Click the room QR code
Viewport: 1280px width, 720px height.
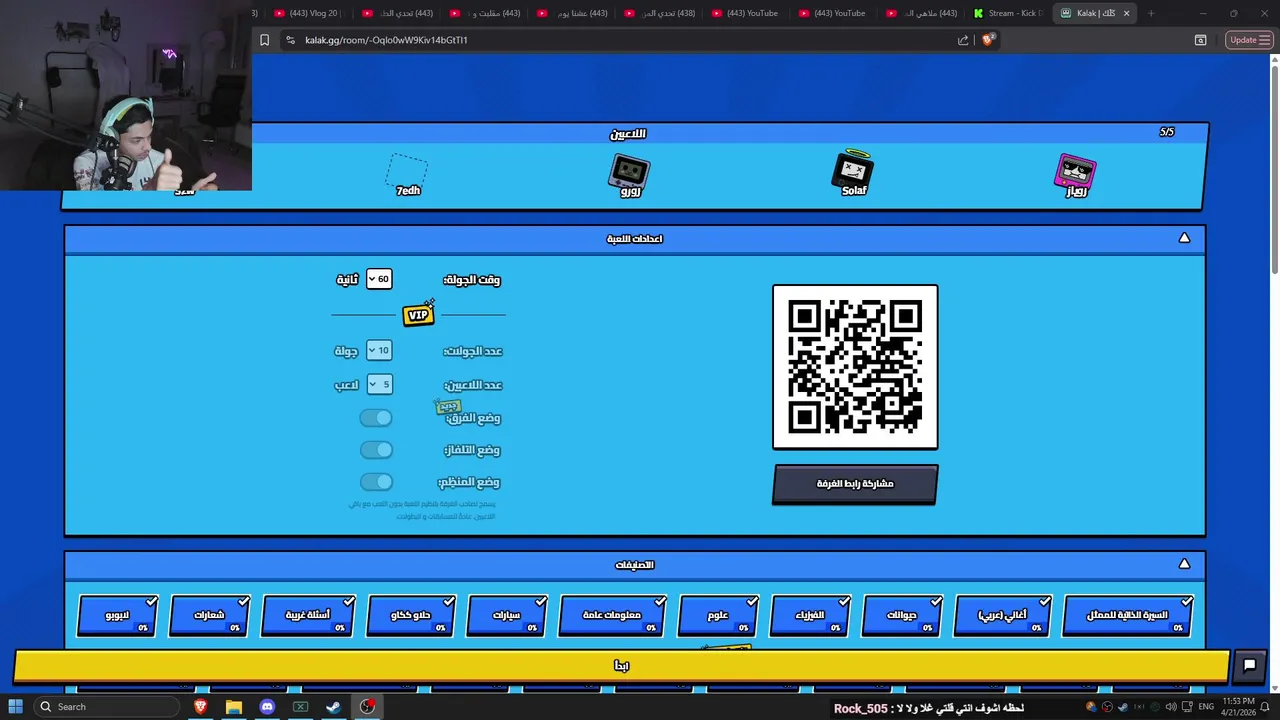coord(855,367)
